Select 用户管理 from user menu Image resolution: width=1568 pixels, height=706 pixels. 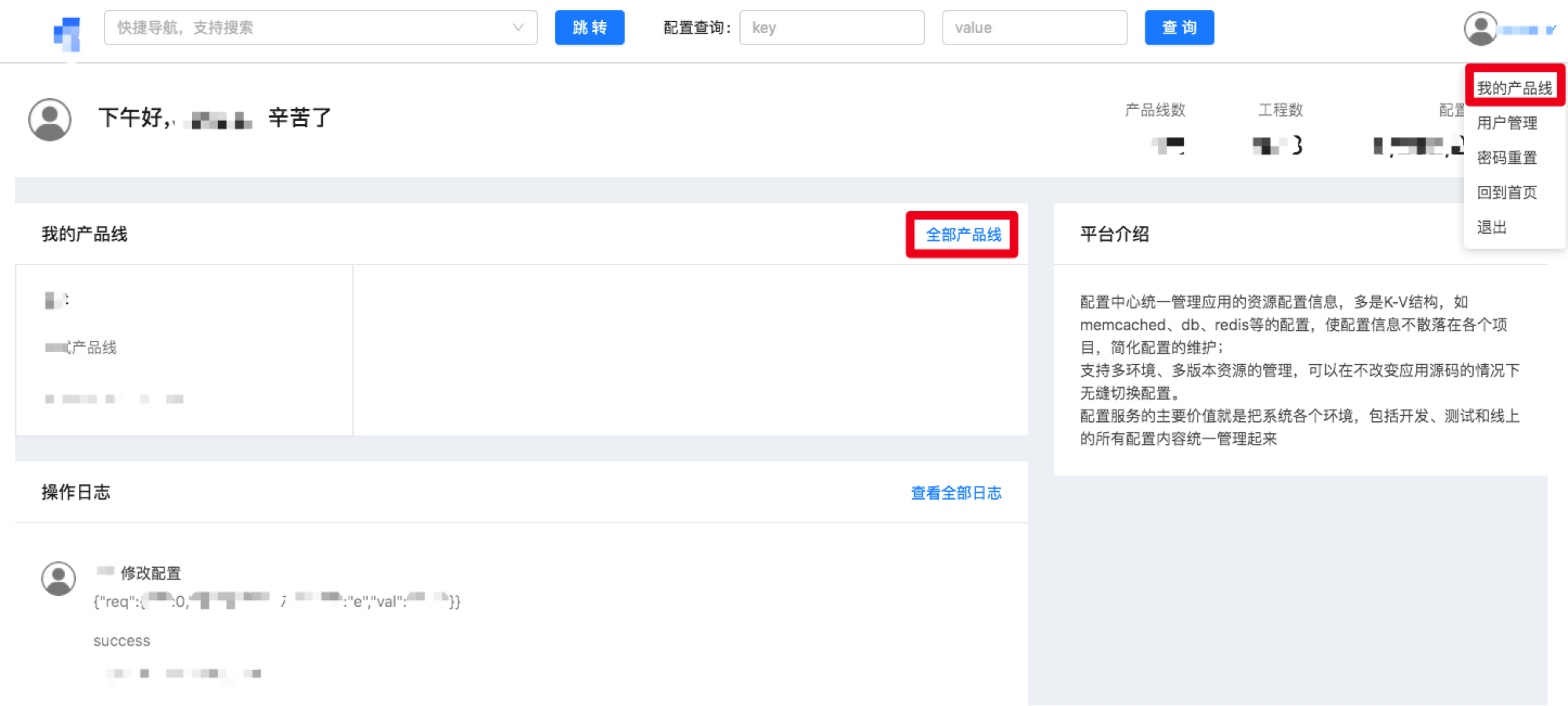[x=1507, y=122]
